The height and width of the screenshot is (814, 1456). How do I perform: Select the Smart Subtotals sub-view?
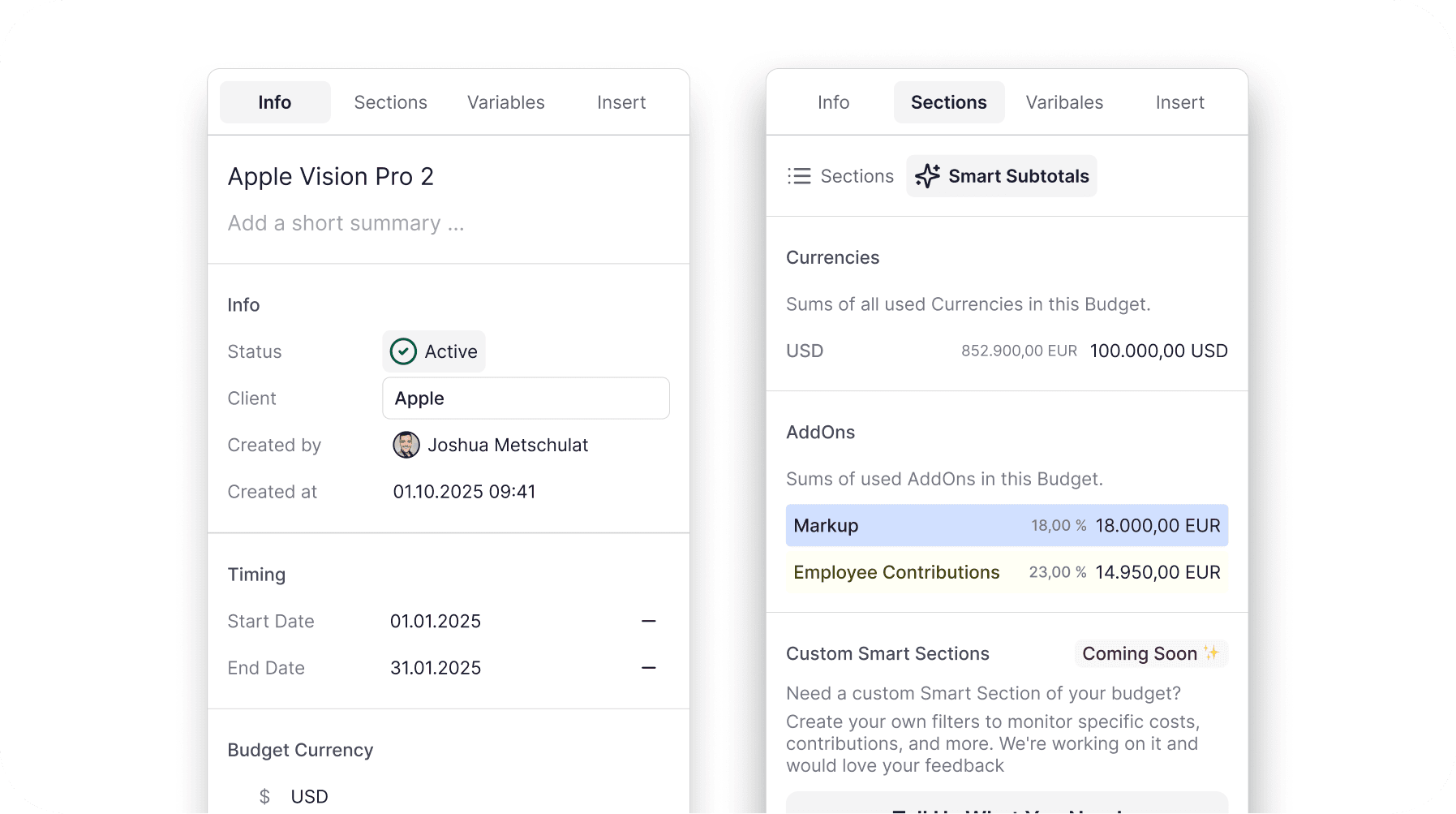(1002, 176)
